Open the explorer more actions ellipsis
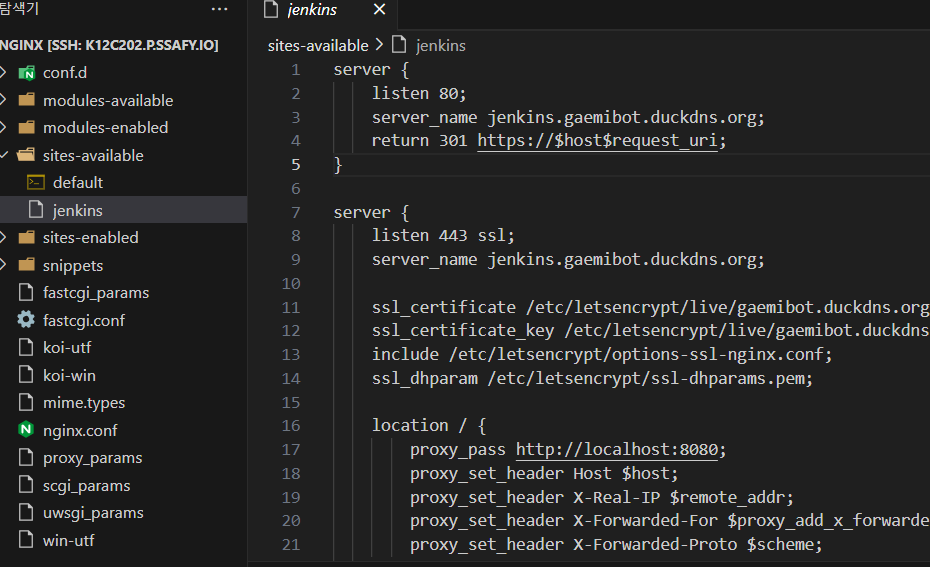This screenshot has width=930, height=567. pyautogui.click(x=219, y=9)
